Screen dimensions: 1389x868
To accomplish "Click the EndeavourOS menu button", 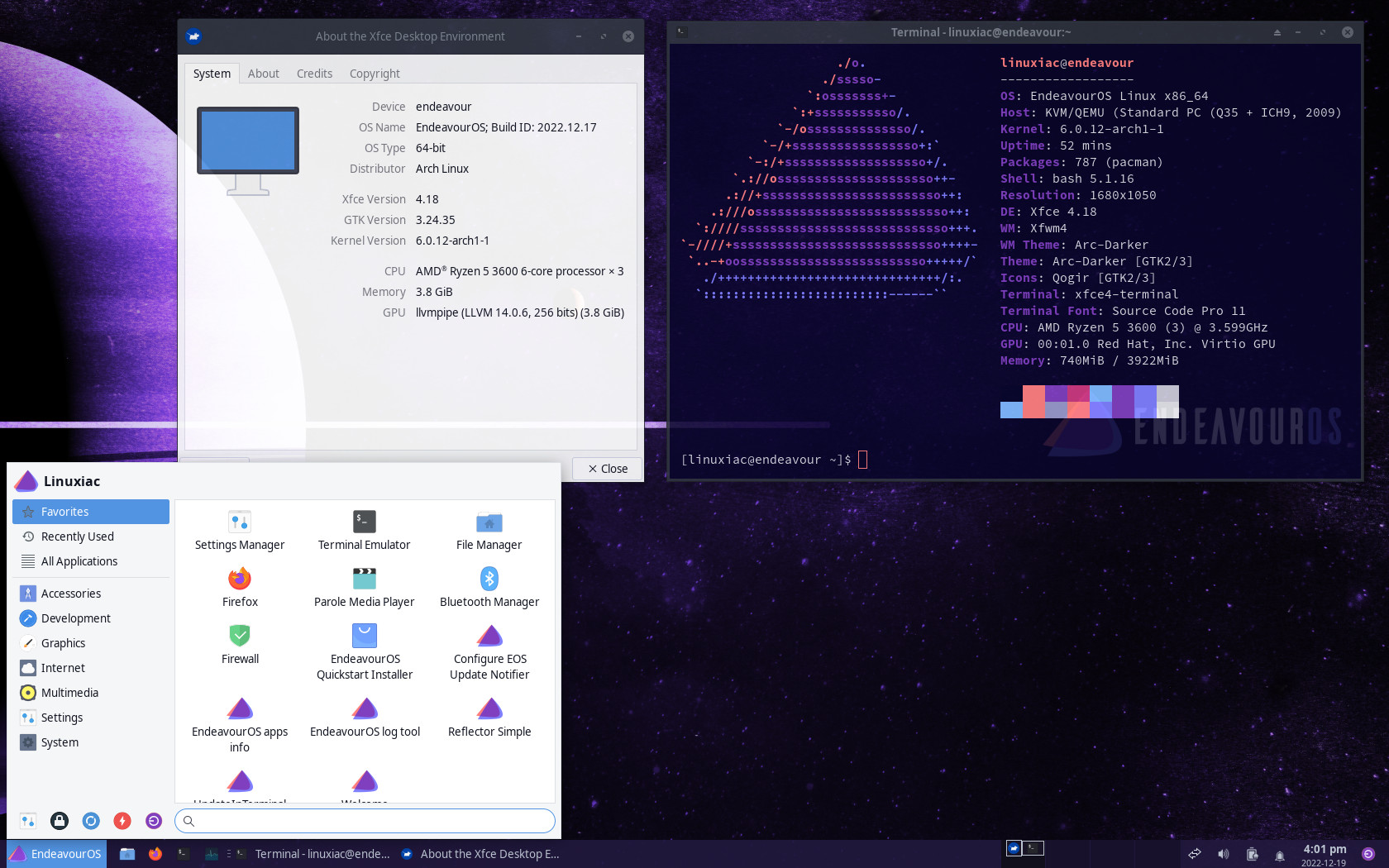I will pyautogui.click(x=55, y=854).
